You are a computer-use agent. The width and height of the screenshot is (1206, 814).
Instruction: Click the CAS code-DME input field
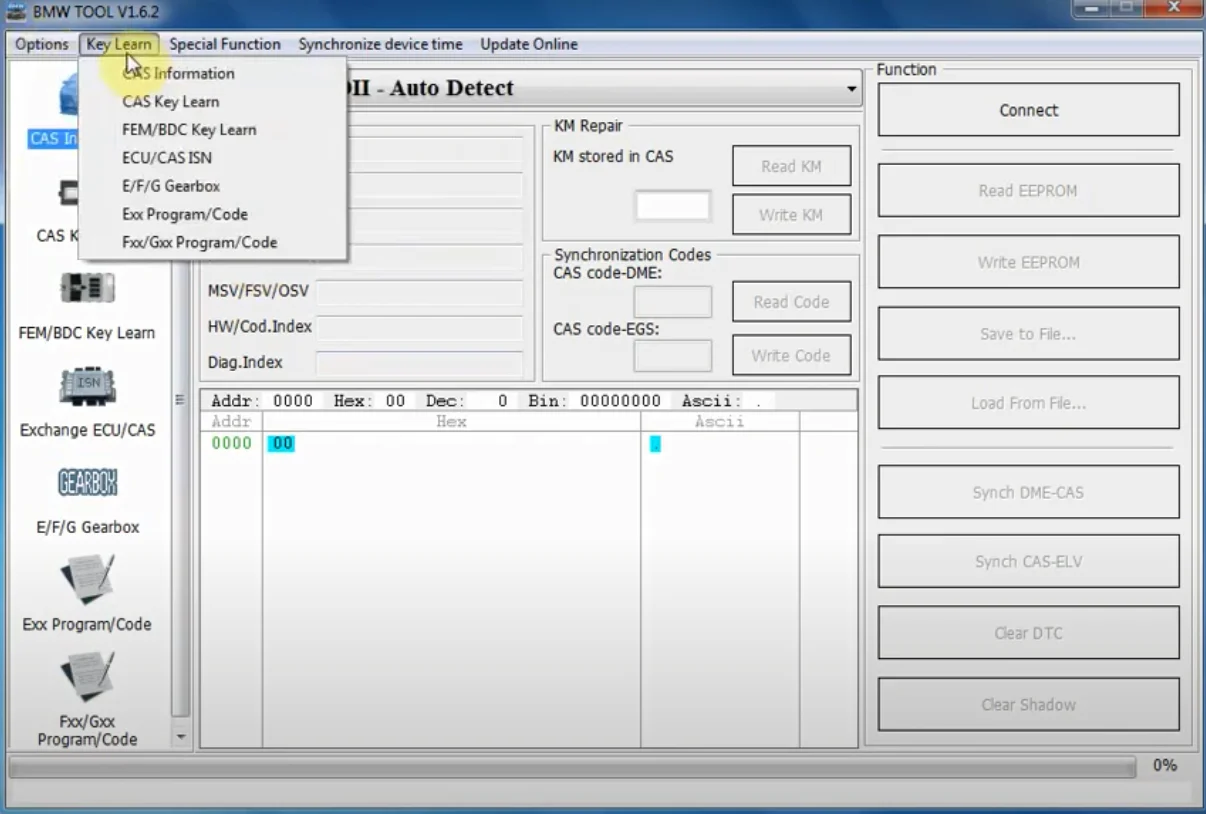673,302
